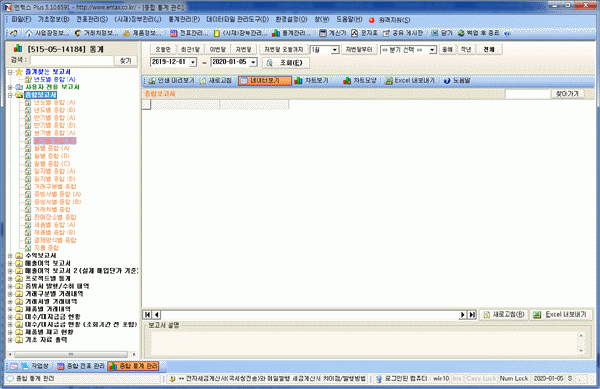Open the 전표관리(S) menu
Image resolution: width=600 pixels, height=389 pixels.
[x=92, y=19]
